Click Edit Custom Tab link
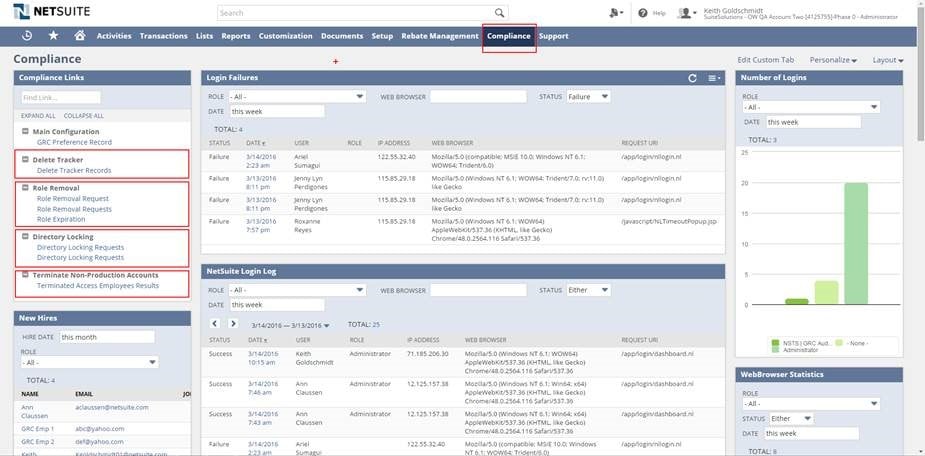925x456 pixels. tap(766, 60)
